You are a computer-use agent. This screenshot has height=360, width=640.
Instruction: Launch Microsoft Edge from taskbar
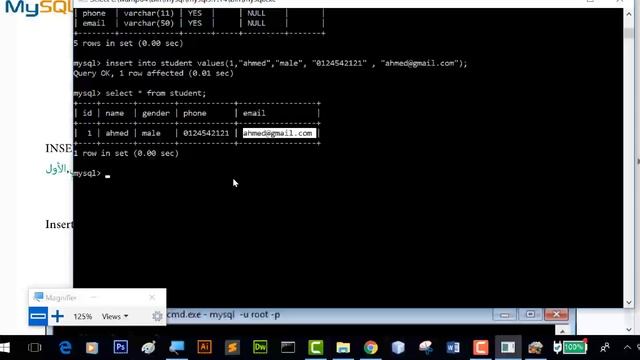(65, 348)
